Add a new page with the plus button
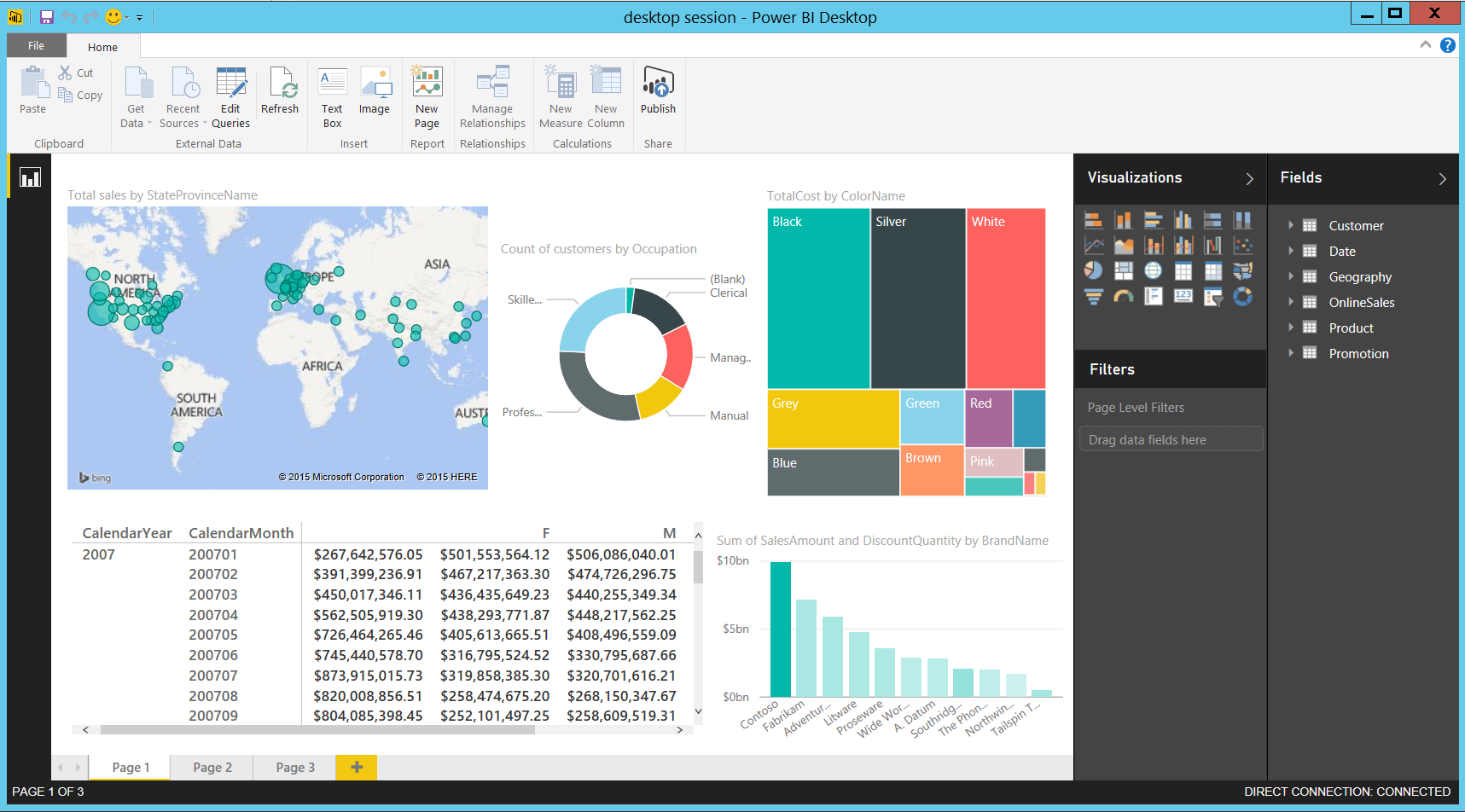The height and width of the screenshot is (812, 1465). coord(357,767)
